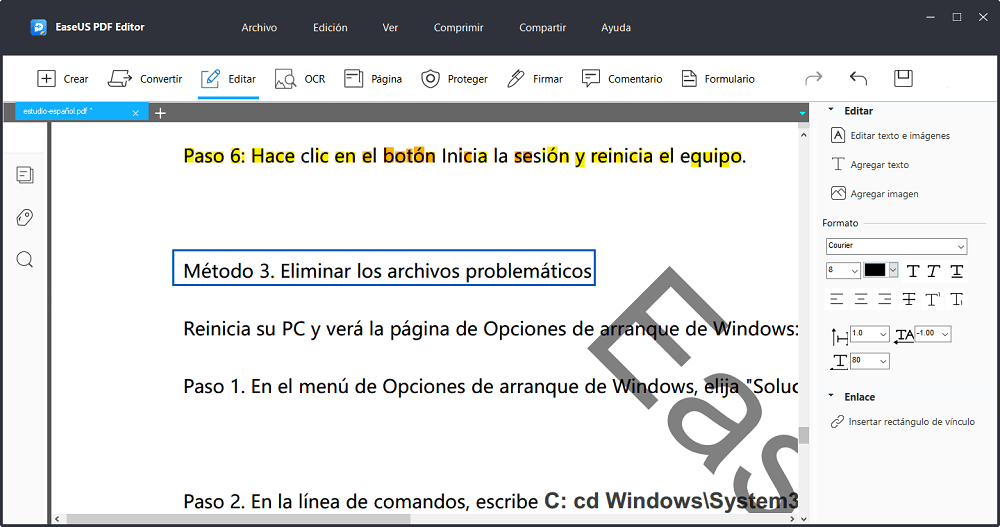Image resolution: width=1000 pixels, height=527 pixels.
Task: Open the Página tool
Action: [x=373, y=79]
